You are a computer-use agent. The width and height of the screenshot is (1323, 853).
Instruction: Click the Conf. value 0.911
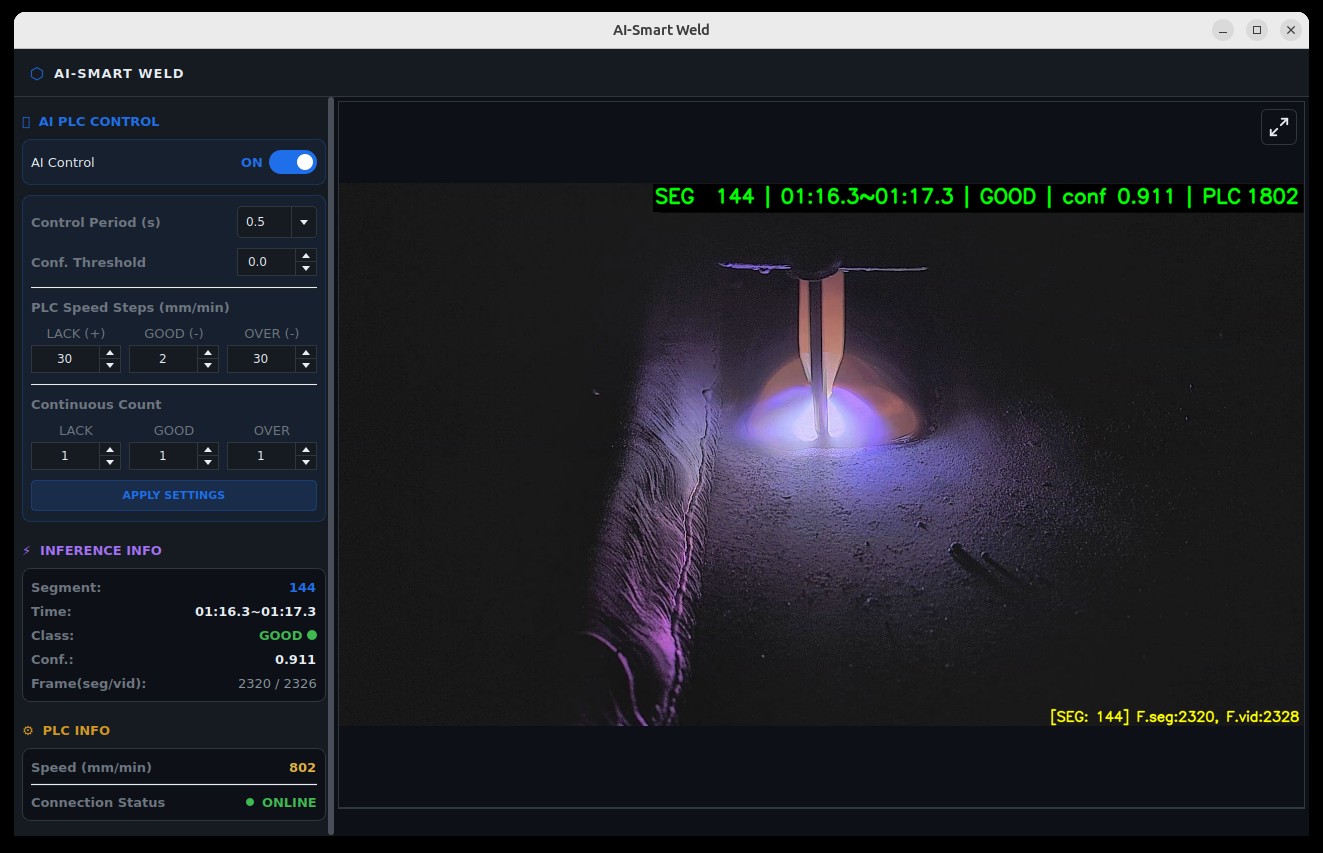coord(295,659)
